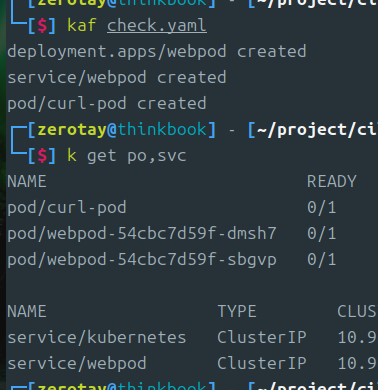The image size is (378, 390).
Task: Click the 0/1 value for curl-pod
Action: click(321, 208)
